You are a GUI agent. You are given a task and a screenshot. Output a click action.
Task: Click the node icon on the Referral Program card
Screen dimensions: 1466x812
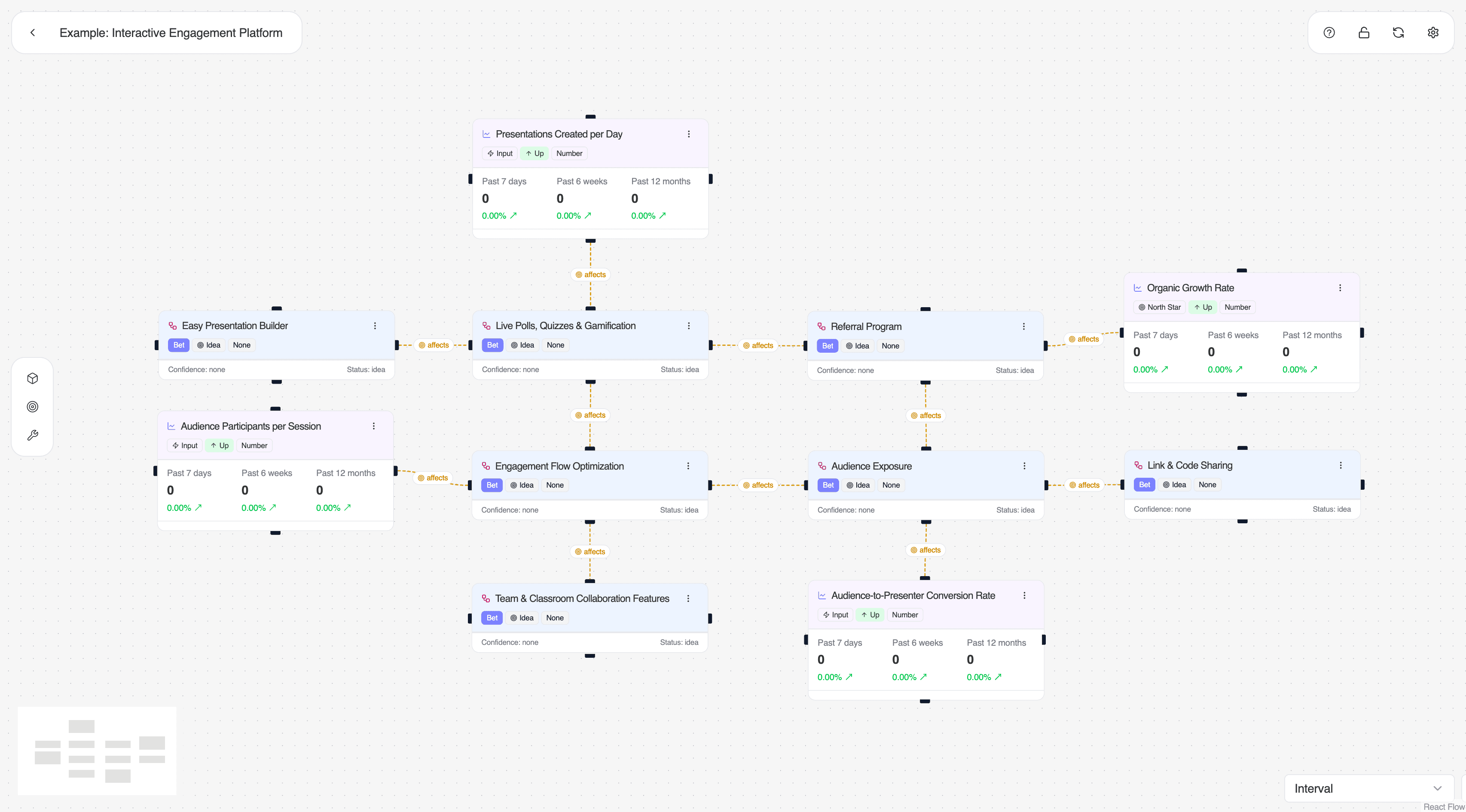pyautogui.click(x=821, y=326)
